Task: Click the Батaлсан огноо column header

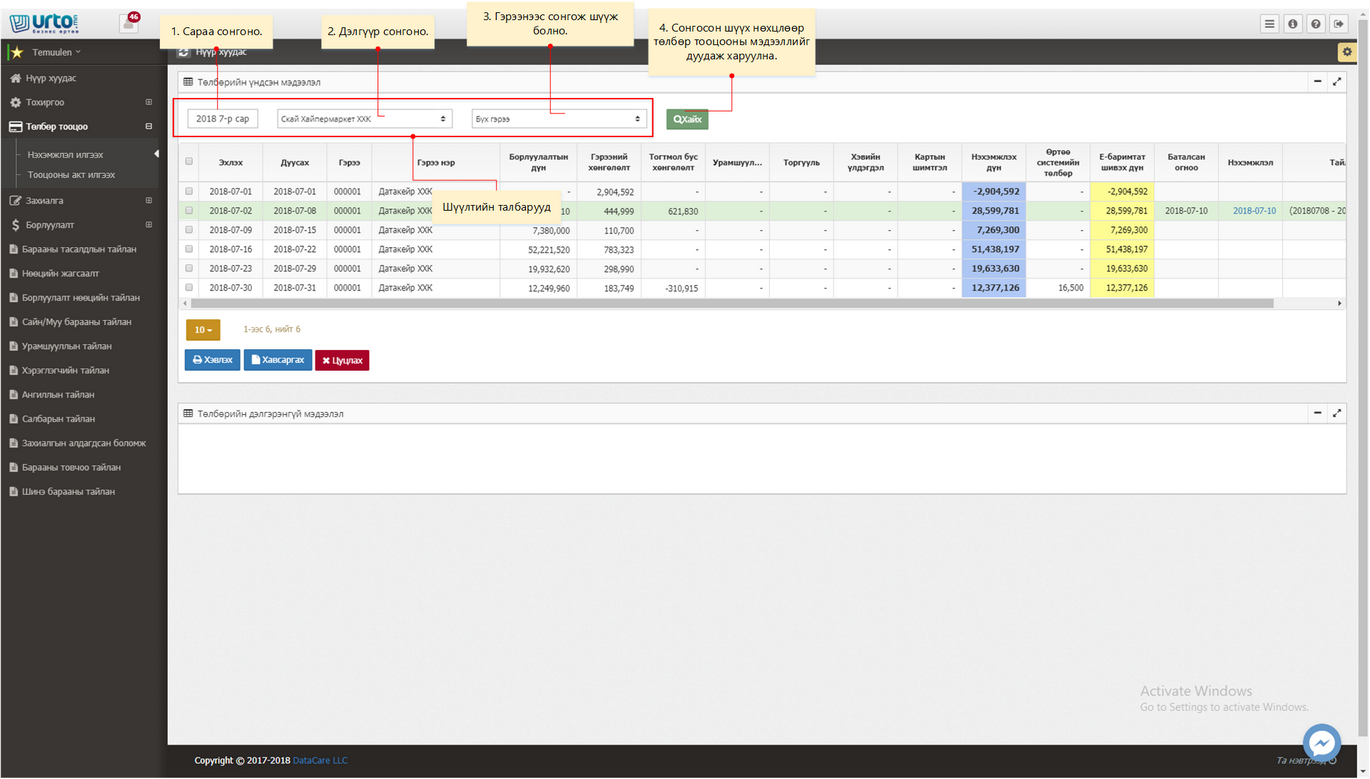Action: [x=1186, y=162]
